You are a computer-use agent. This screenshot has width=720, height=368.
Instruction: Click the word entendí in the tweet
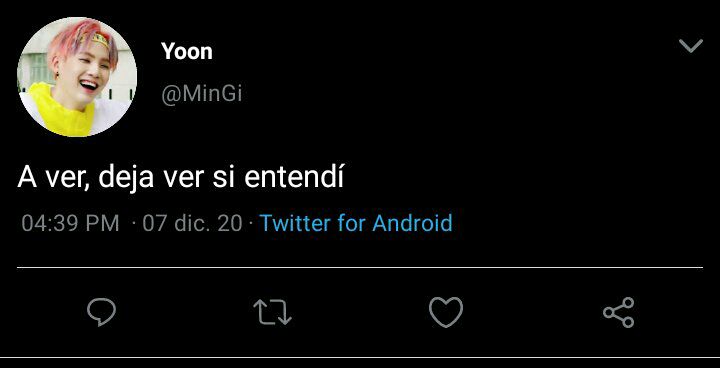coord(294,178)
